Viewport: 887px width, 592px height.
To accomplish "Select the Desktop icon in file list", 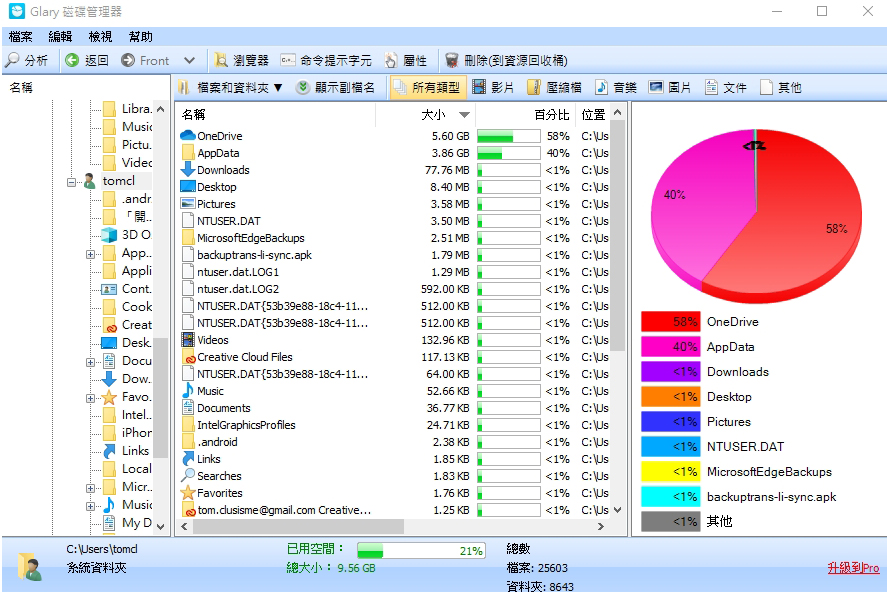I will (x=188, y=187).
